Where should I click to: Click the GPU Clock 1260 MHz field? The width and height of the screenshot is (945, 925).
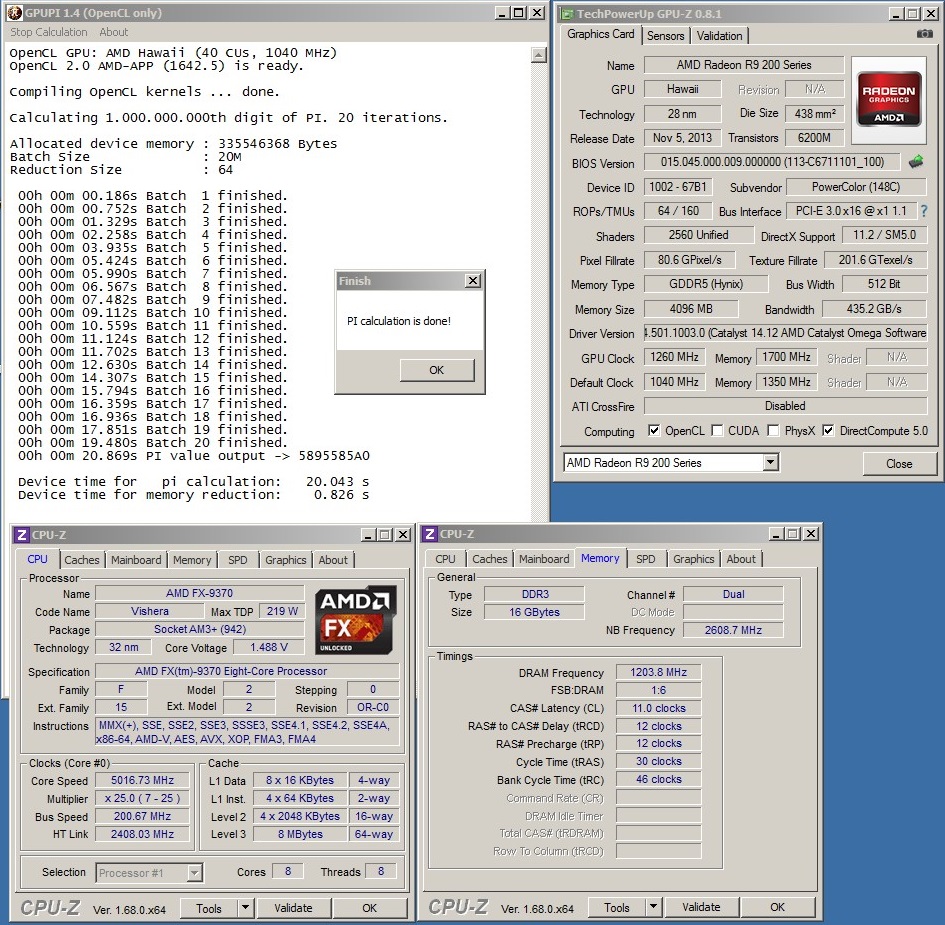click(x=674, y=357)
